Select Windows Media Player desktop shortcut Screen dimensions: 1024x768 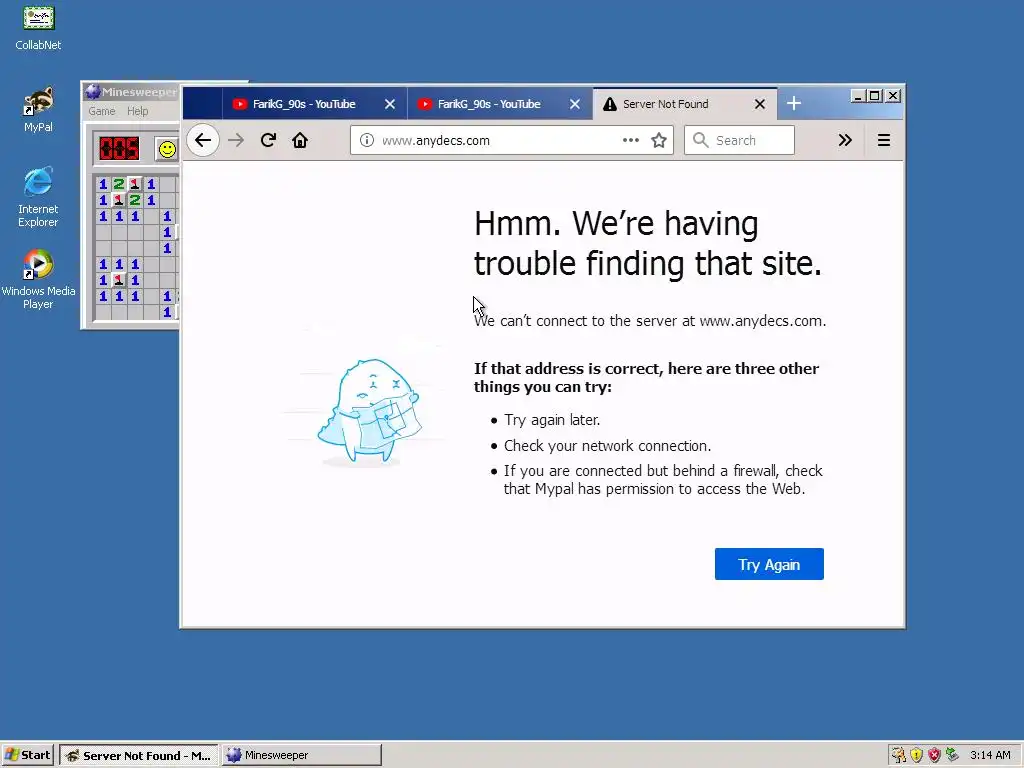click(x=38, y=280)
